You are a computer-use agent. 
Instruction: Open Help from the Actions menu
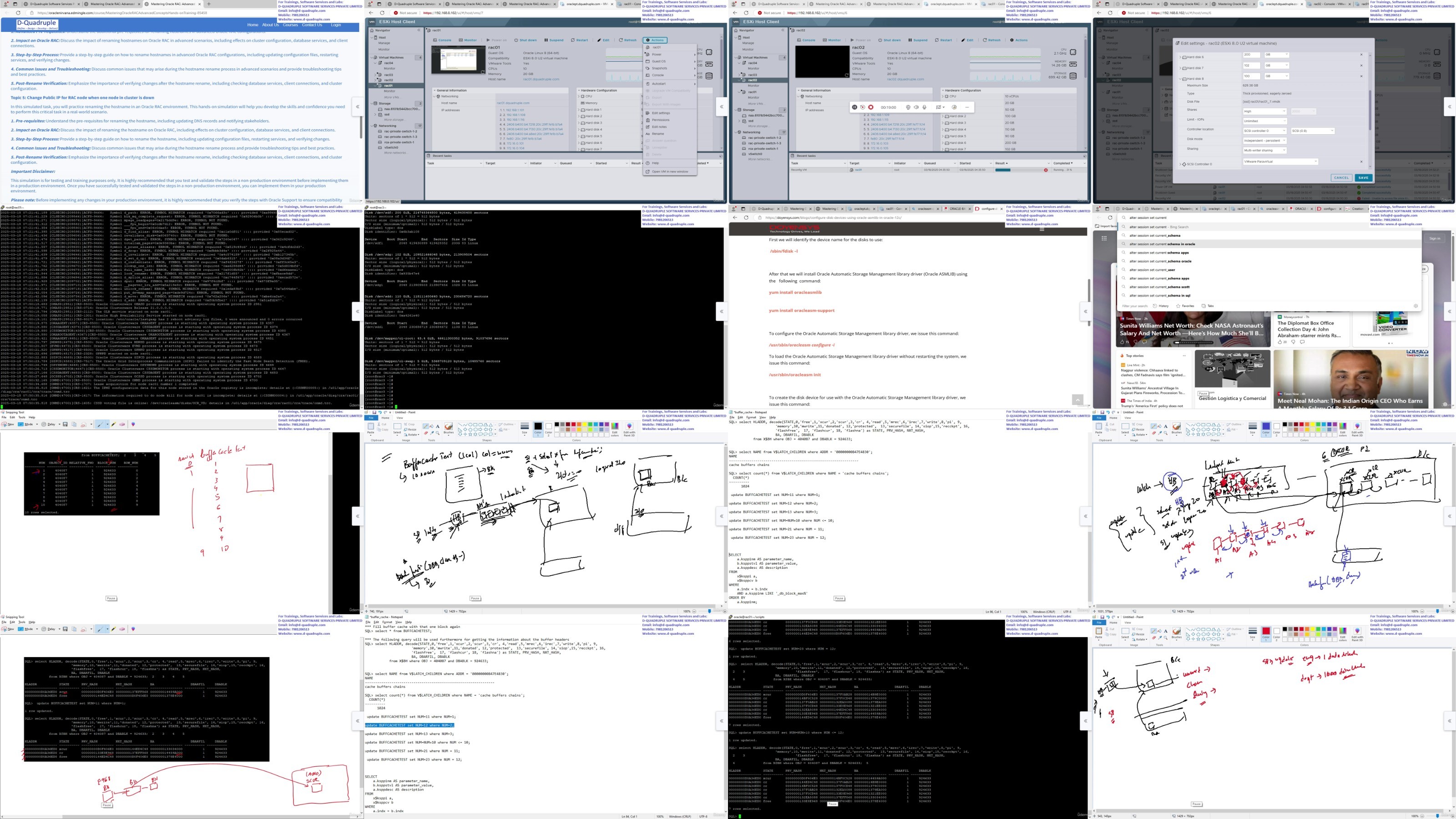click(x=670, y=163)
